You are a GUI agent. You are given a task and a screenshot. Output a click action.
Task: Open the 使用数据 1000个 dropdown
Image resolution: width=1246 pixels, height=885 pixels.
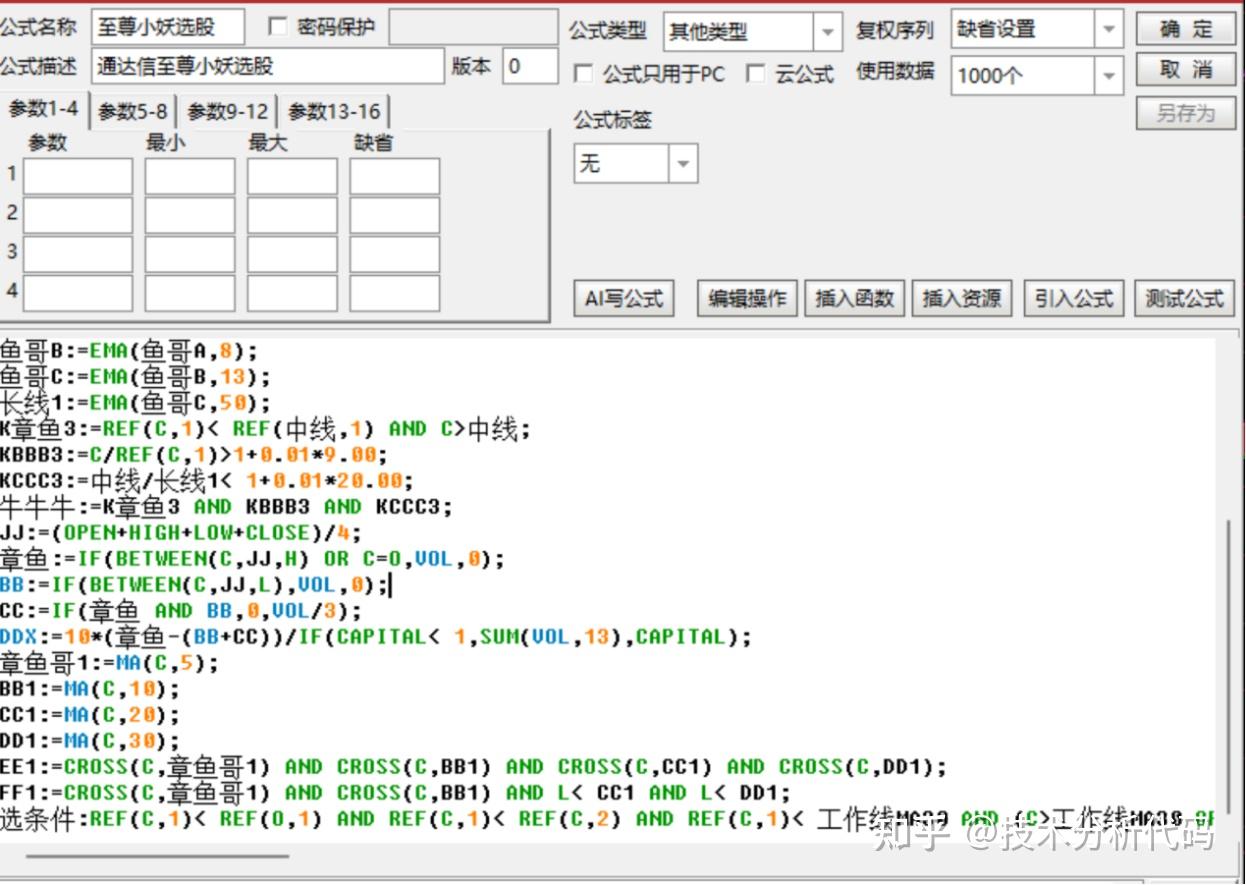(x=1108, y=75)
